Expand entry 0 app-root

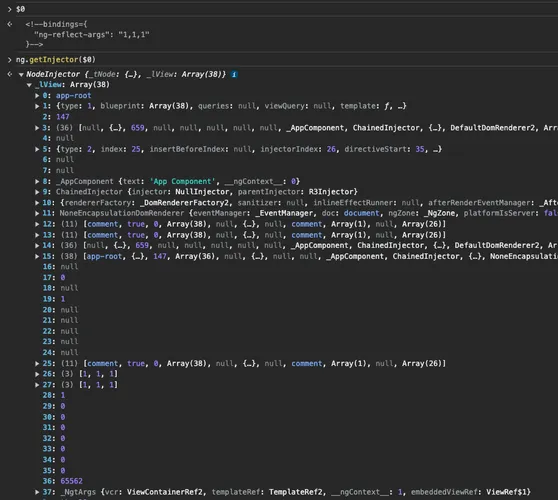click(x=37, y=96)
